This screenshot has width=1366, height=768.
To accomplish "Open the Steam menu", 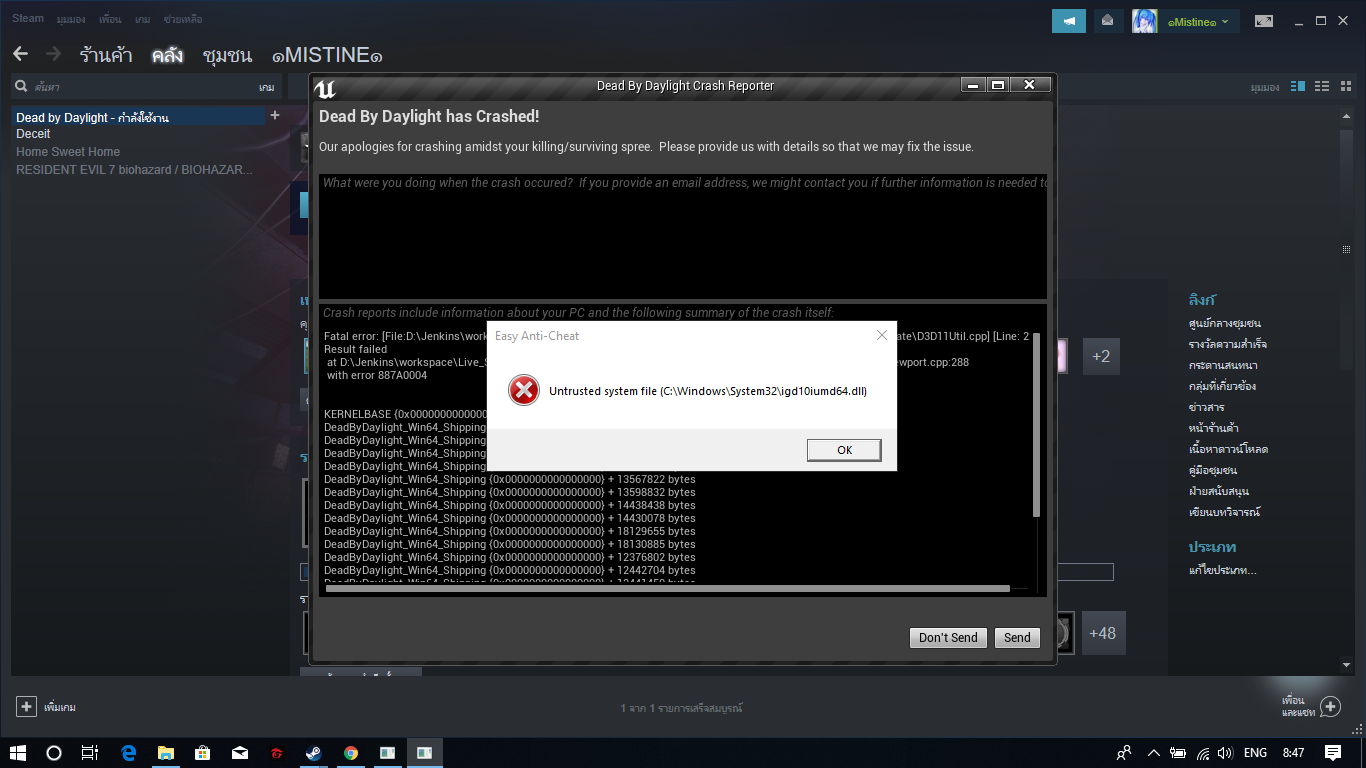I will click(28, 18).
